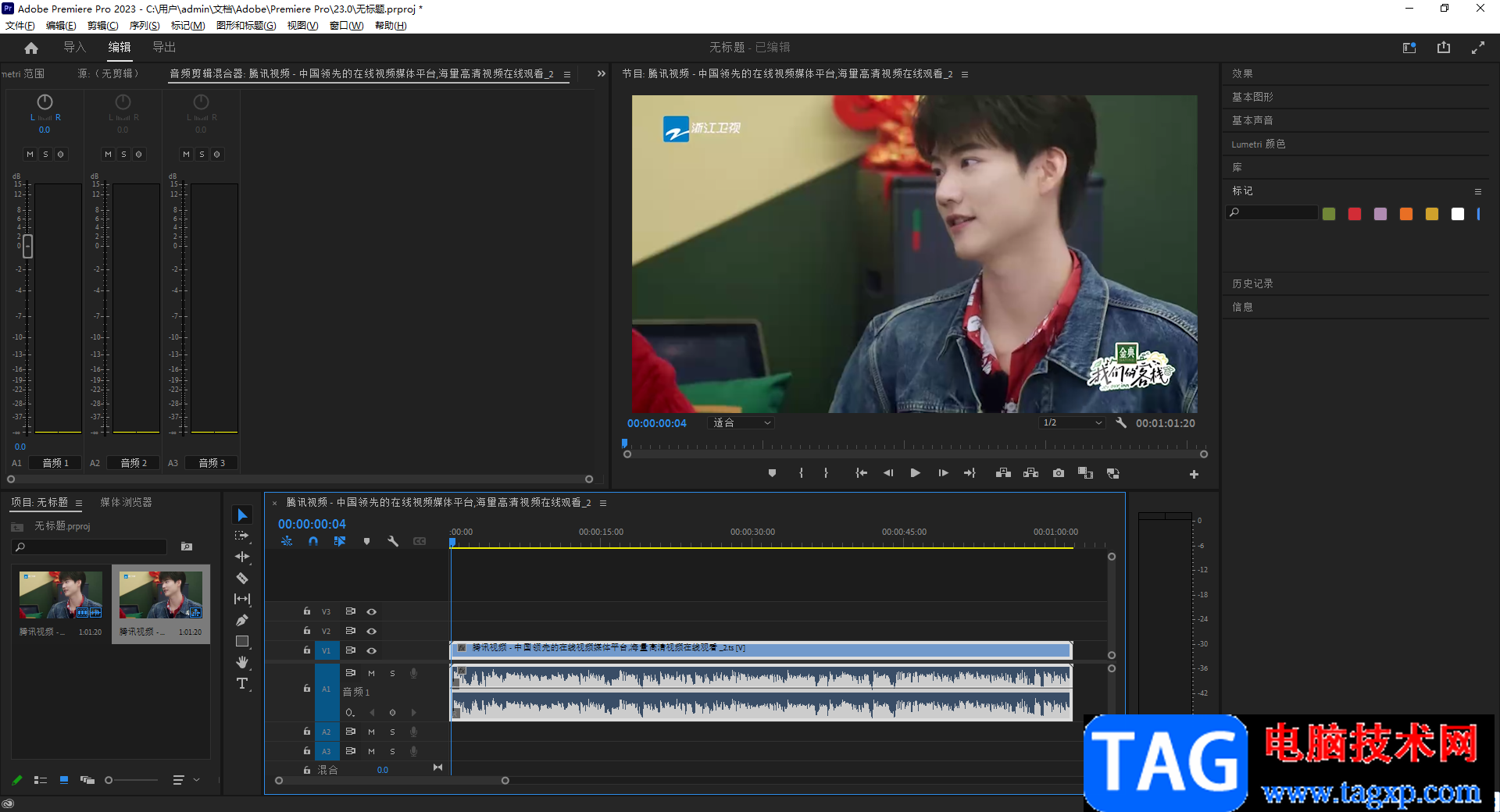Screen dimensions: 1500x812
Task: Open 媒体浏览器 tab
Action: [126, 502]
